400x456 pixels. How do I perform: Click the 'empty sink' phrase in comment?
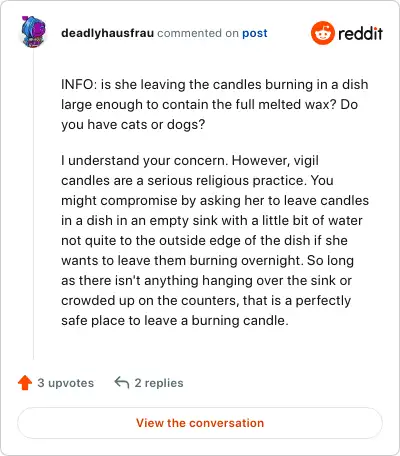tap(183, 220)
